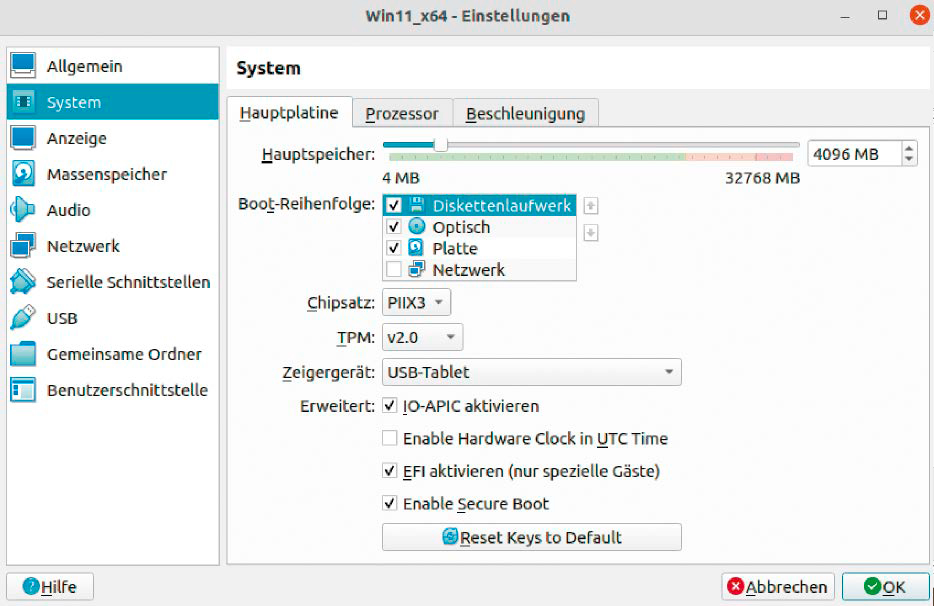The width and height of the screenshot is (934, 606).
Task: Click the Hauptspeicher slider handle
Action: (x=440, y=145)
